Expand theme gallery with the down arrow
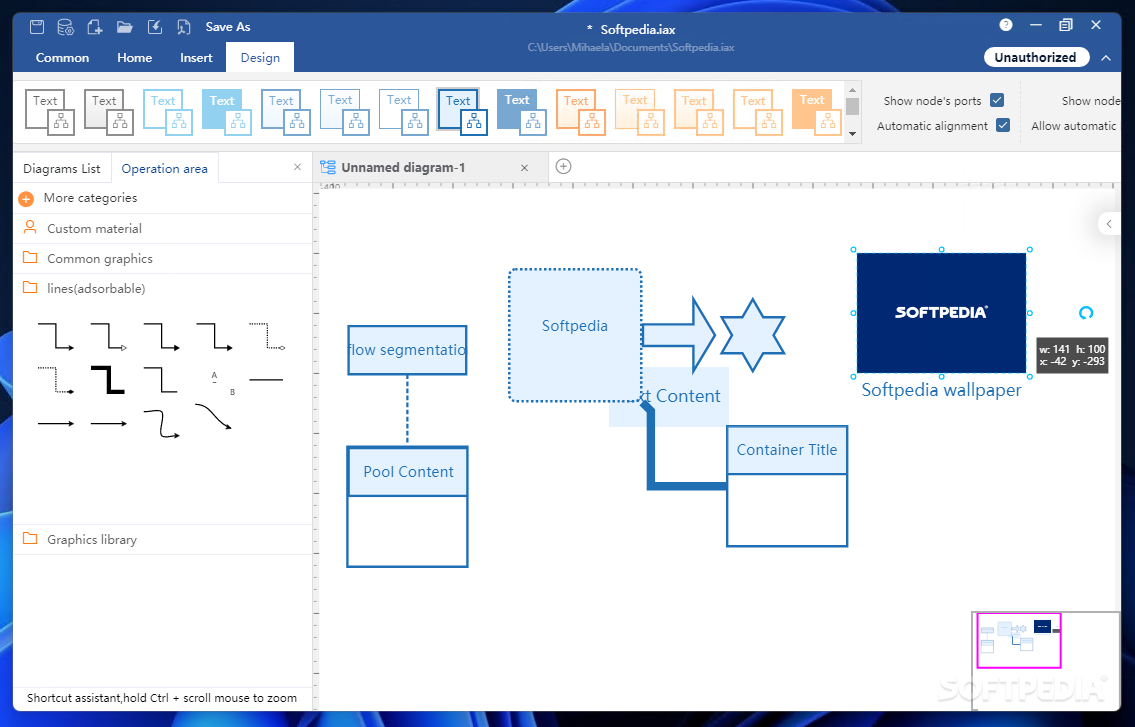 click(x=852, y=133)
